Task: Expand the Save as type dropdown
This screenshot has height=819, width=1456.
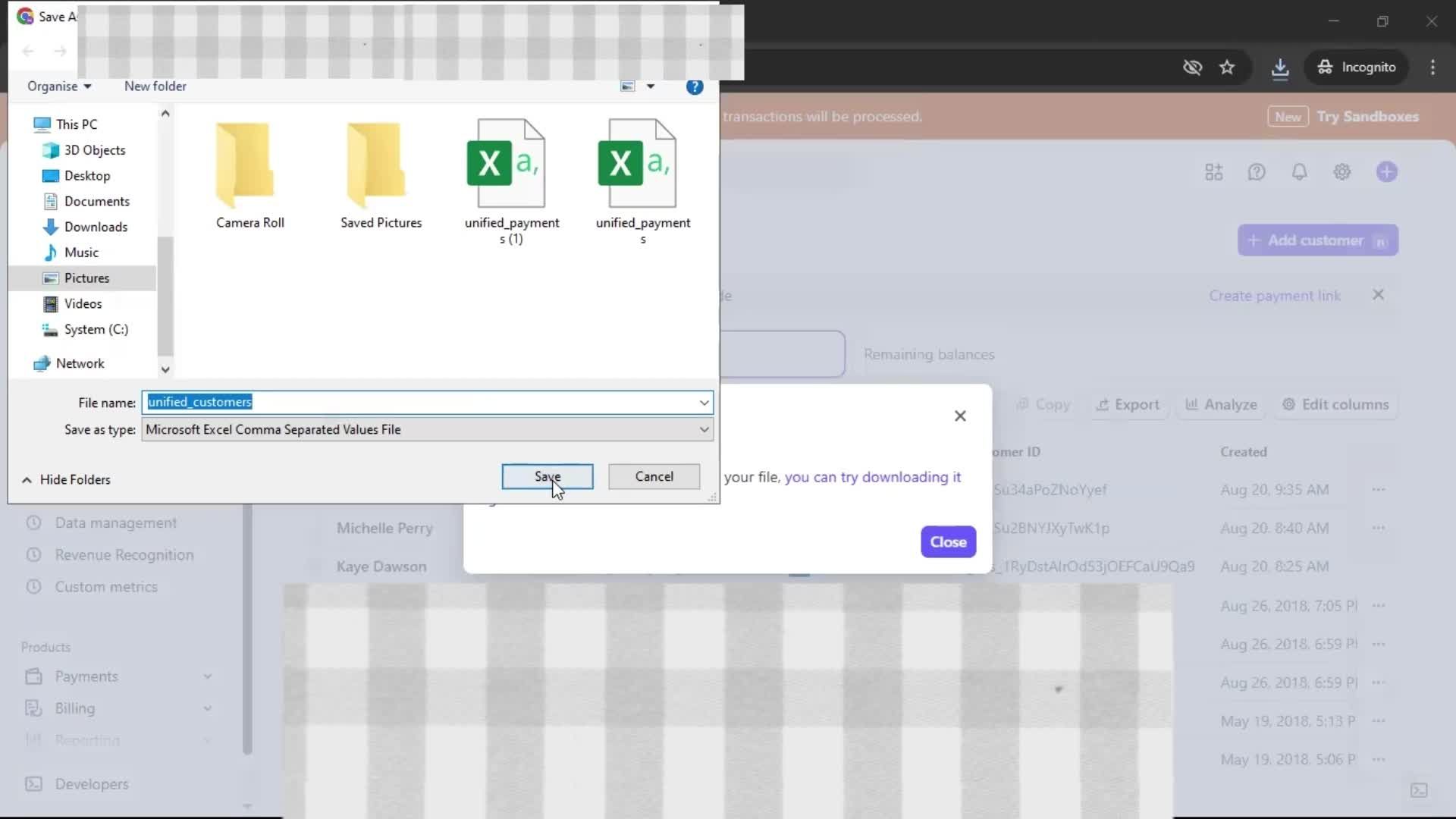Action: [x=704, y=429]
